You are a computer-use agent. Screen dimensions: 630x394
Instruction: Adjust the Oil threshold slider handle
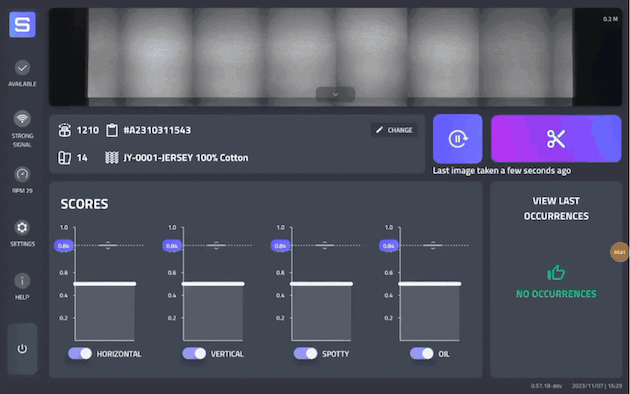[433, 245]
